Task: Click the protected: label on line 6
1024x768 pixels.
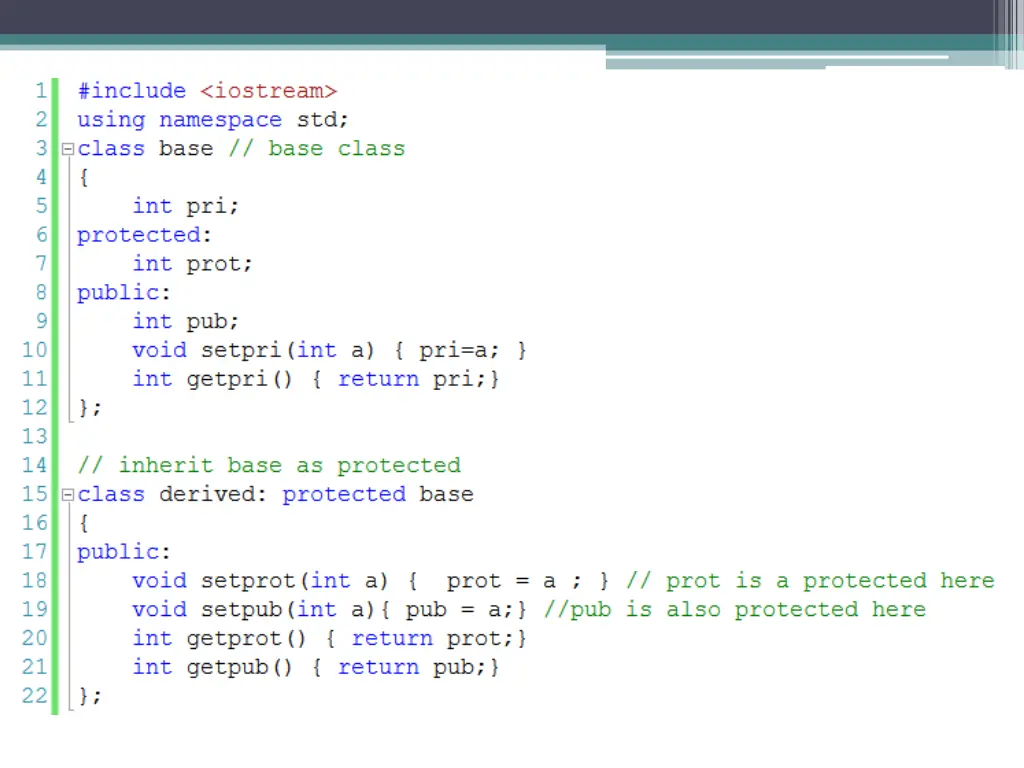Action: (x=144, y=235)
